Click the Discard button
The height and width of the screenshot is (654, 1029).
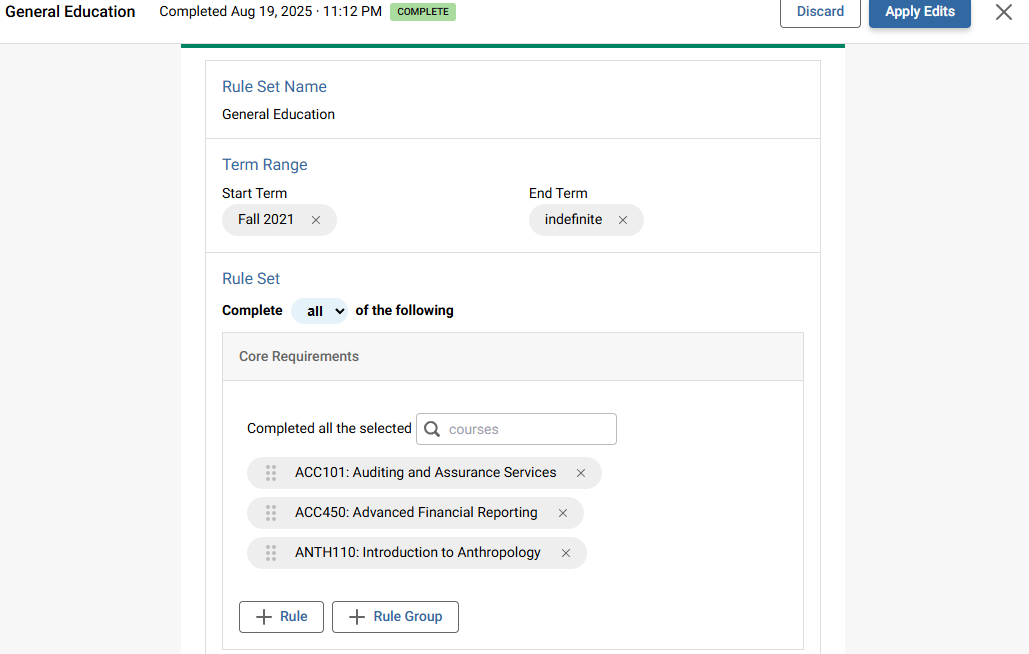(820, 12)
